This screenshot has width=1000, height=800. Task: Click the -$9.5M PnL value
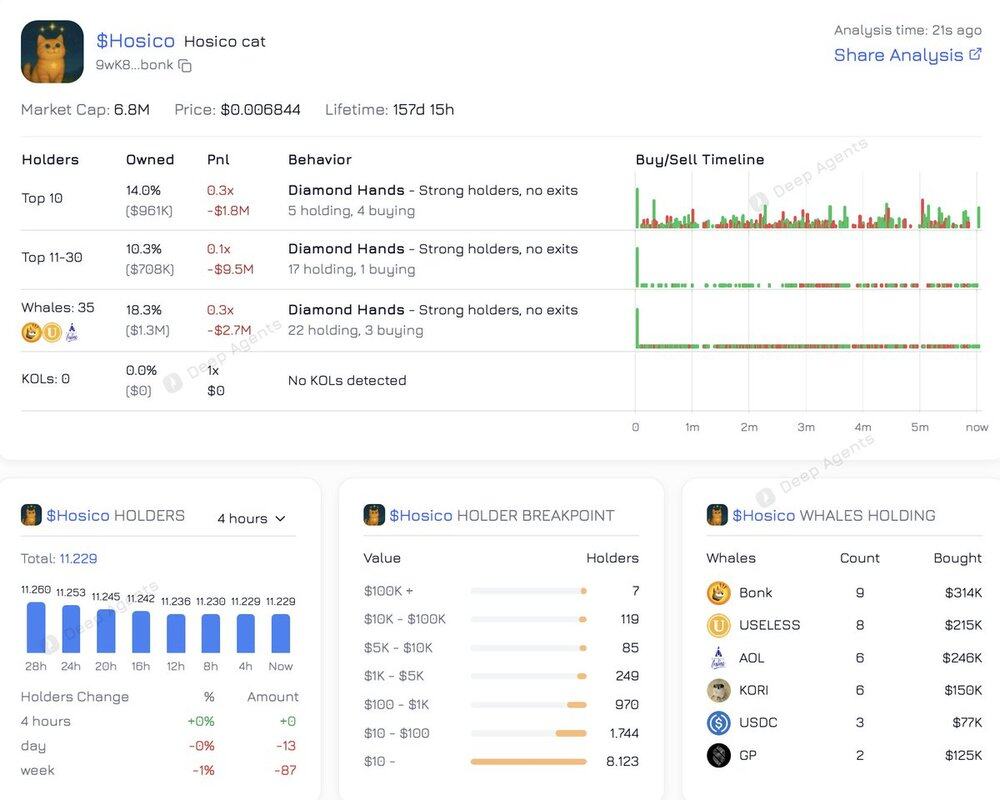[230, 269]
